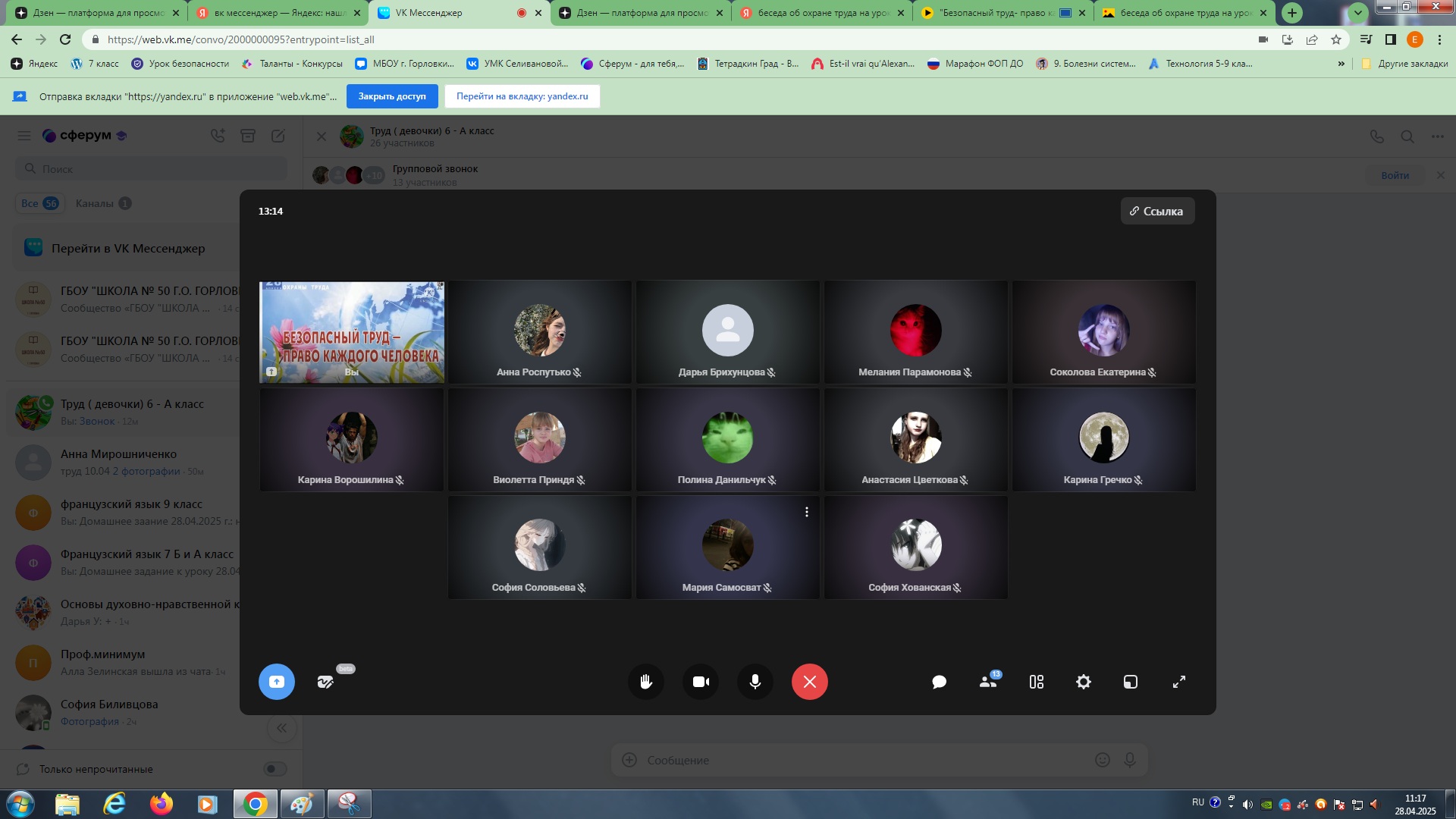Select Мелания Парамонова participant tile
1456x819 pixels.
tap(915, 332)
